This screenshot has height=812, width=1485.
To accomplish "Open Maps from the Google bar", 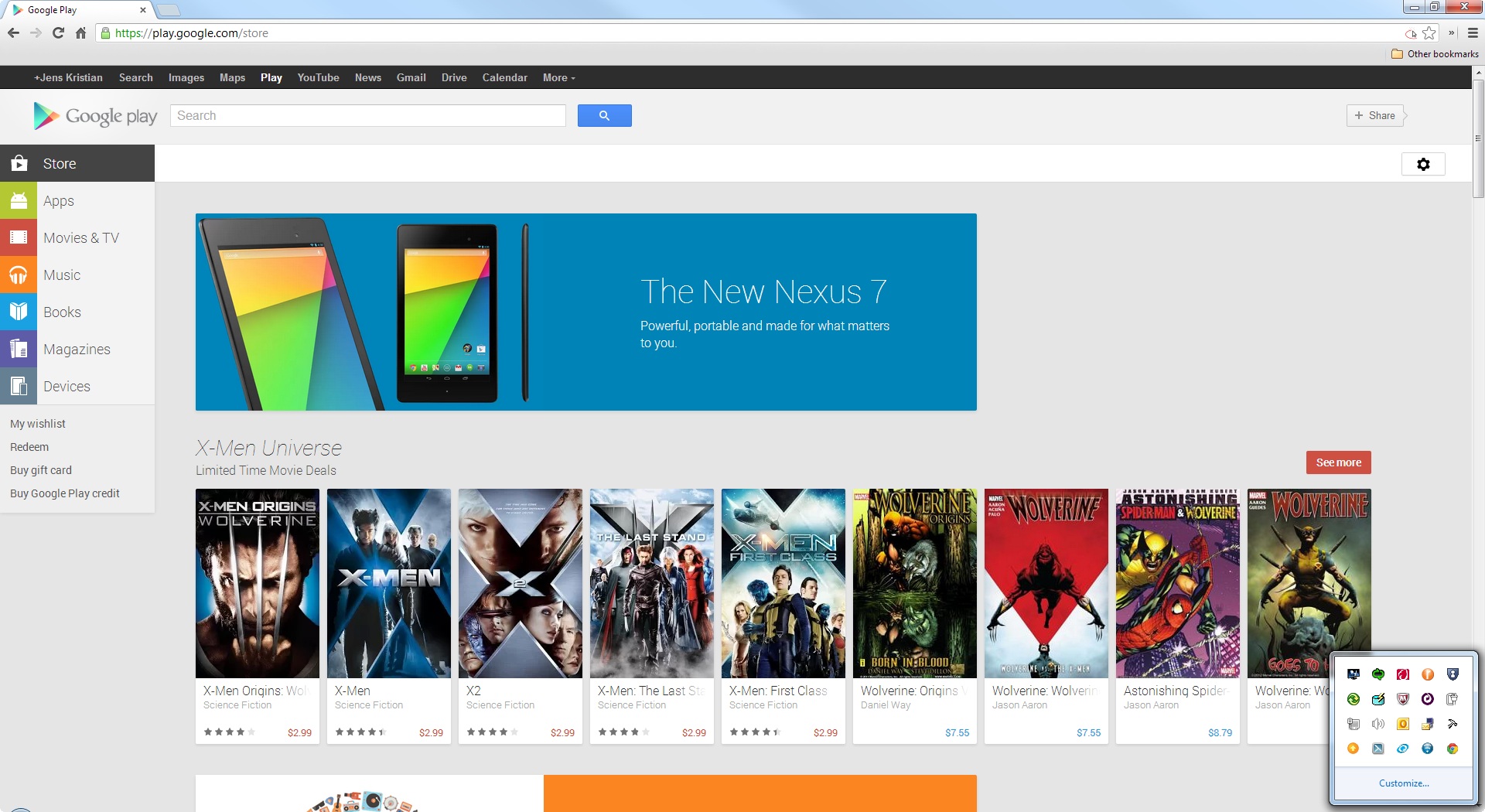I will pyautogui.click(x=232, y=77).
